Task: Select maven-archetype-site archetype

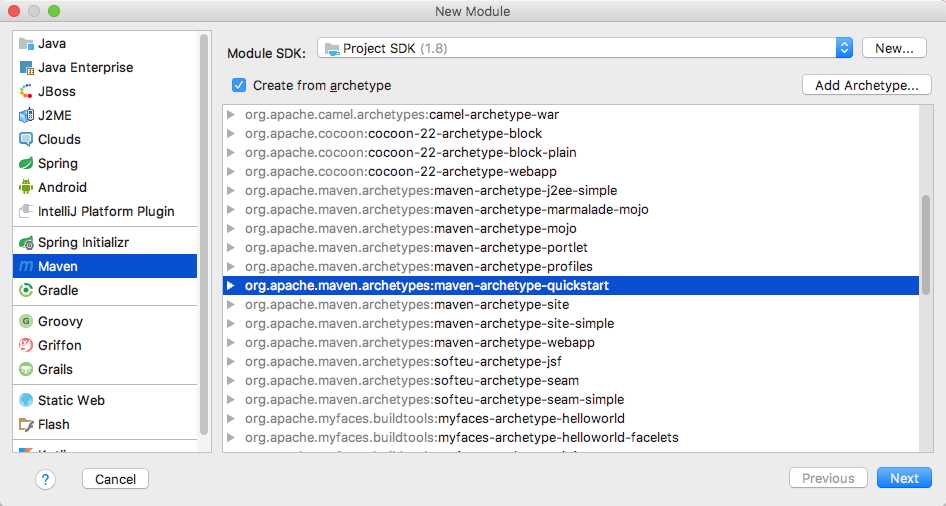Action: pyautogui.click(x=570, y=305)
